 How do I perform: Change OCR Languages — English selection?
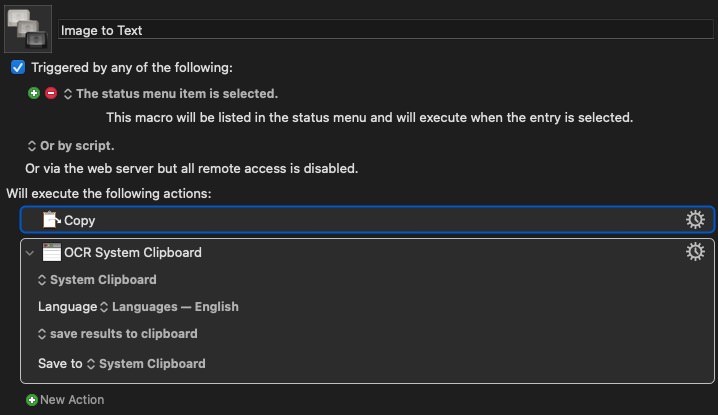(x=169, y=307)
